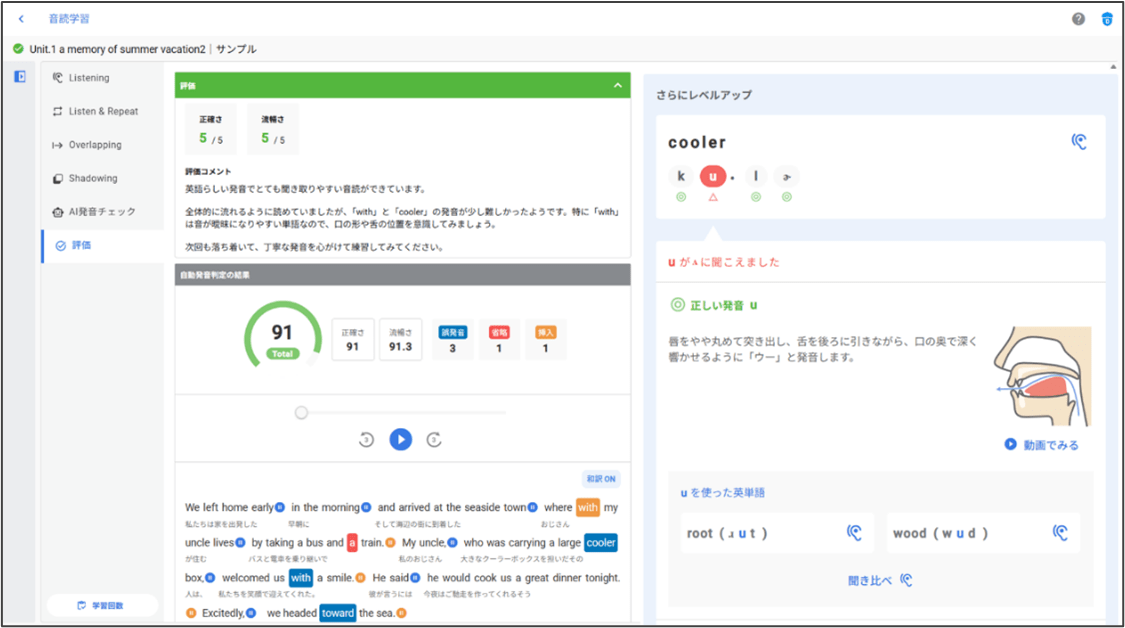The image size is (1125, 628).
Task: Open help via the question mark icon
Action: (x=1080, y=18)
